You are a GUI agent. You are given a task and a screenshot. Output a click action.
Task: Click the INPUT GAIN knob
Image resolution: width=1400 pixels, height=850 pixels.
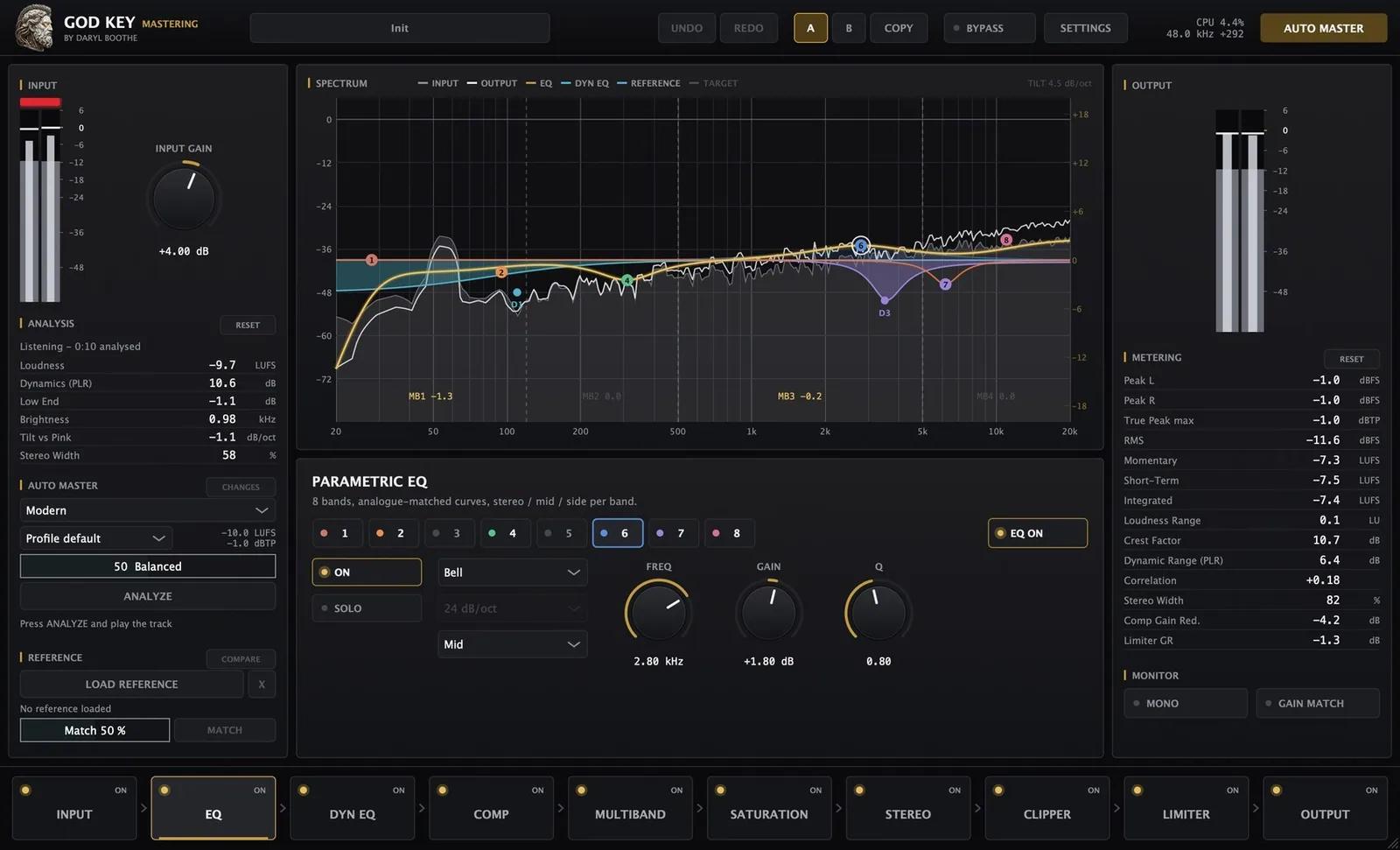[x=184, y=197]
